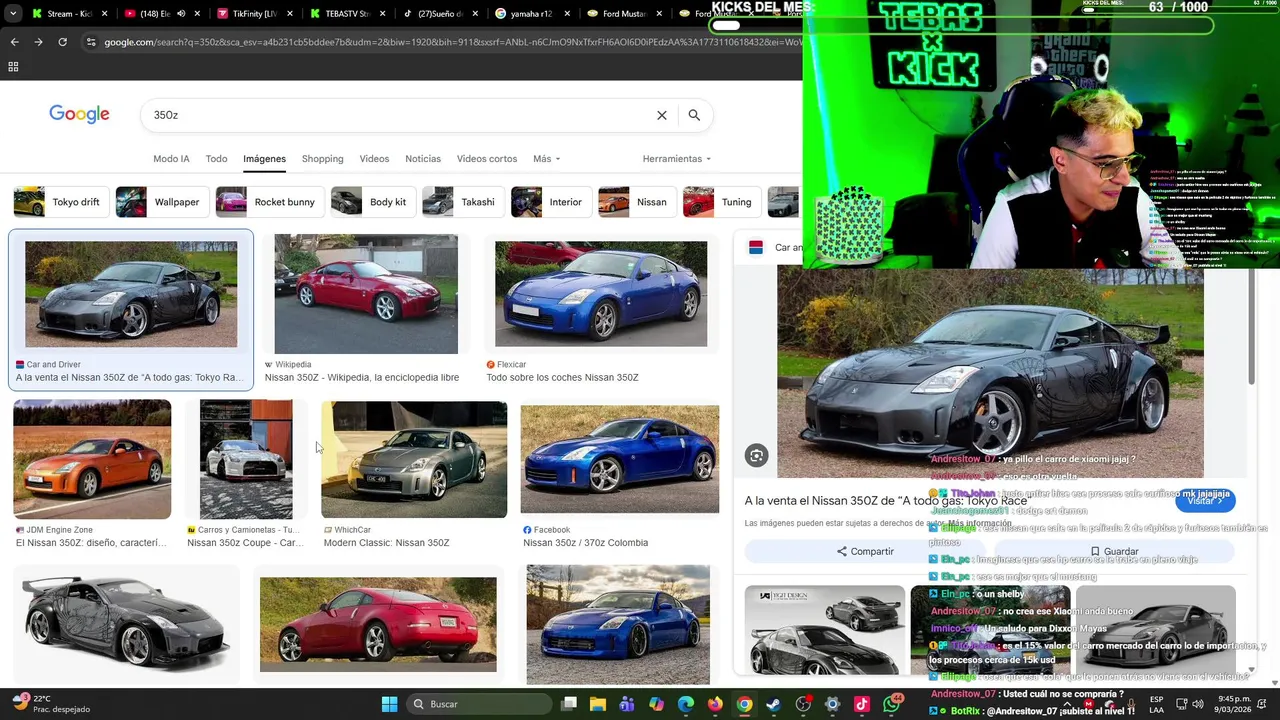Expand the Más dropdown in search filters
The width and height of the screenshot is (1280, 720).
point(546,159)
